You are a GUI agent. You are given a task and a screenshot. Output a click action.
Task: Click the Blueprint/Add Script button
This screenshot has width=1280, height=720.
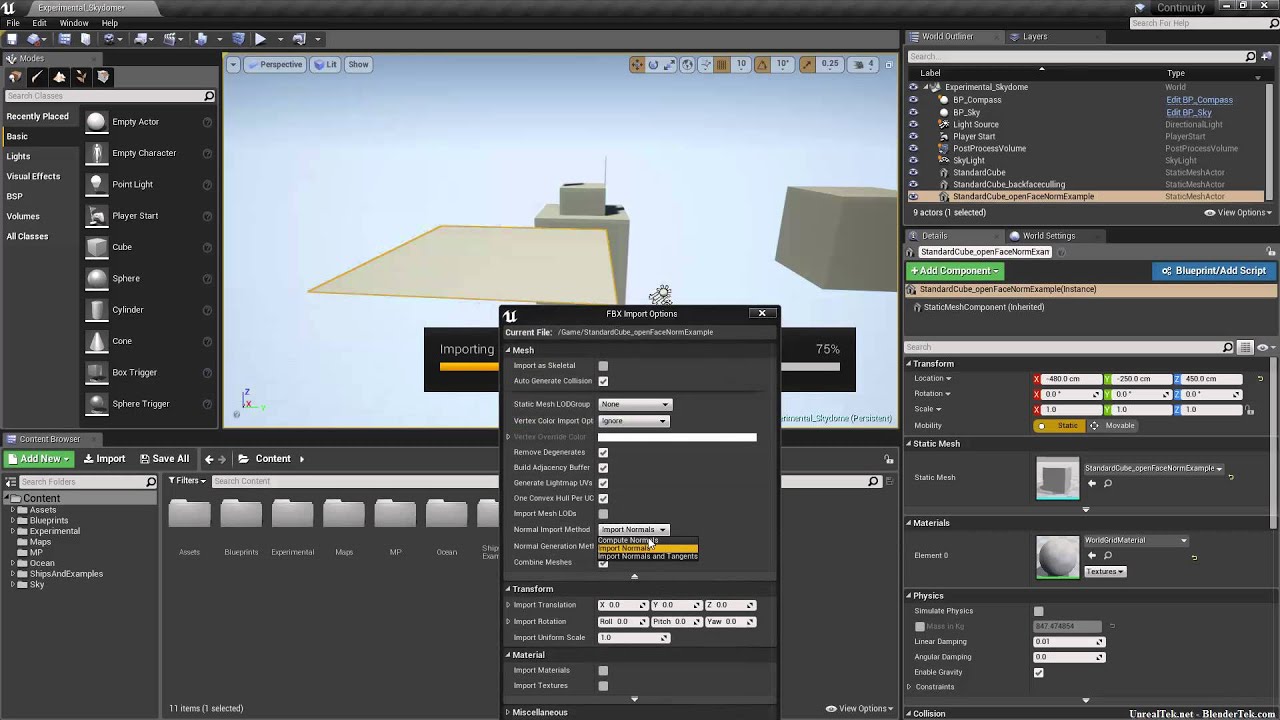pyautogui.click(x=1213, y=271)
